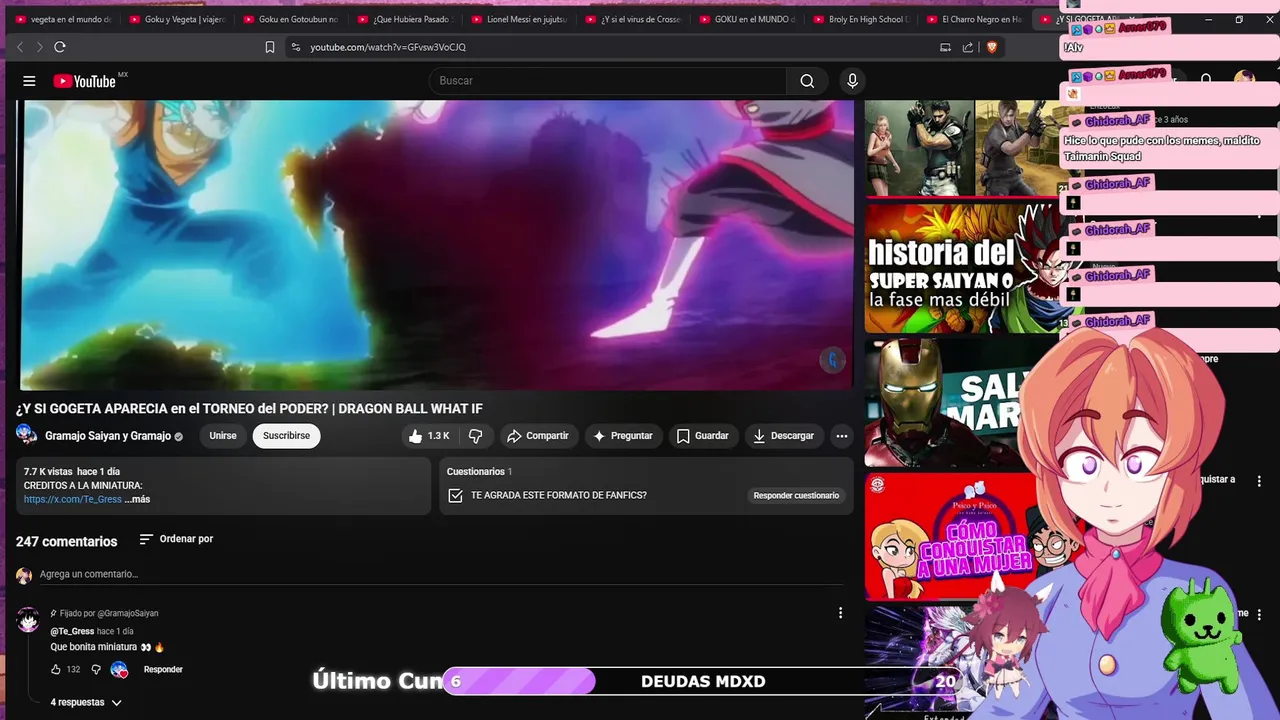Go forward in browser history
Image resolution: width=1280 pixels, height=720 pixels.
(39, 47)
